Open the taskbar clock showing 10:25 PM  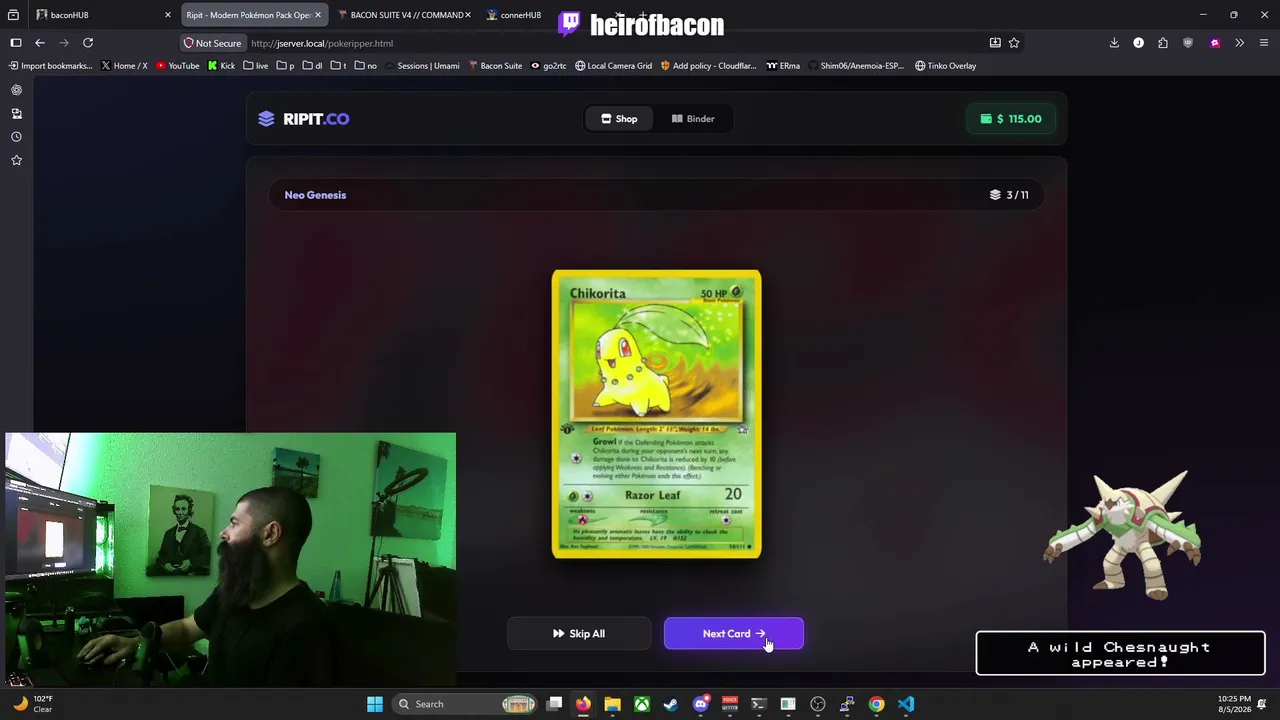coord(1234,704)
